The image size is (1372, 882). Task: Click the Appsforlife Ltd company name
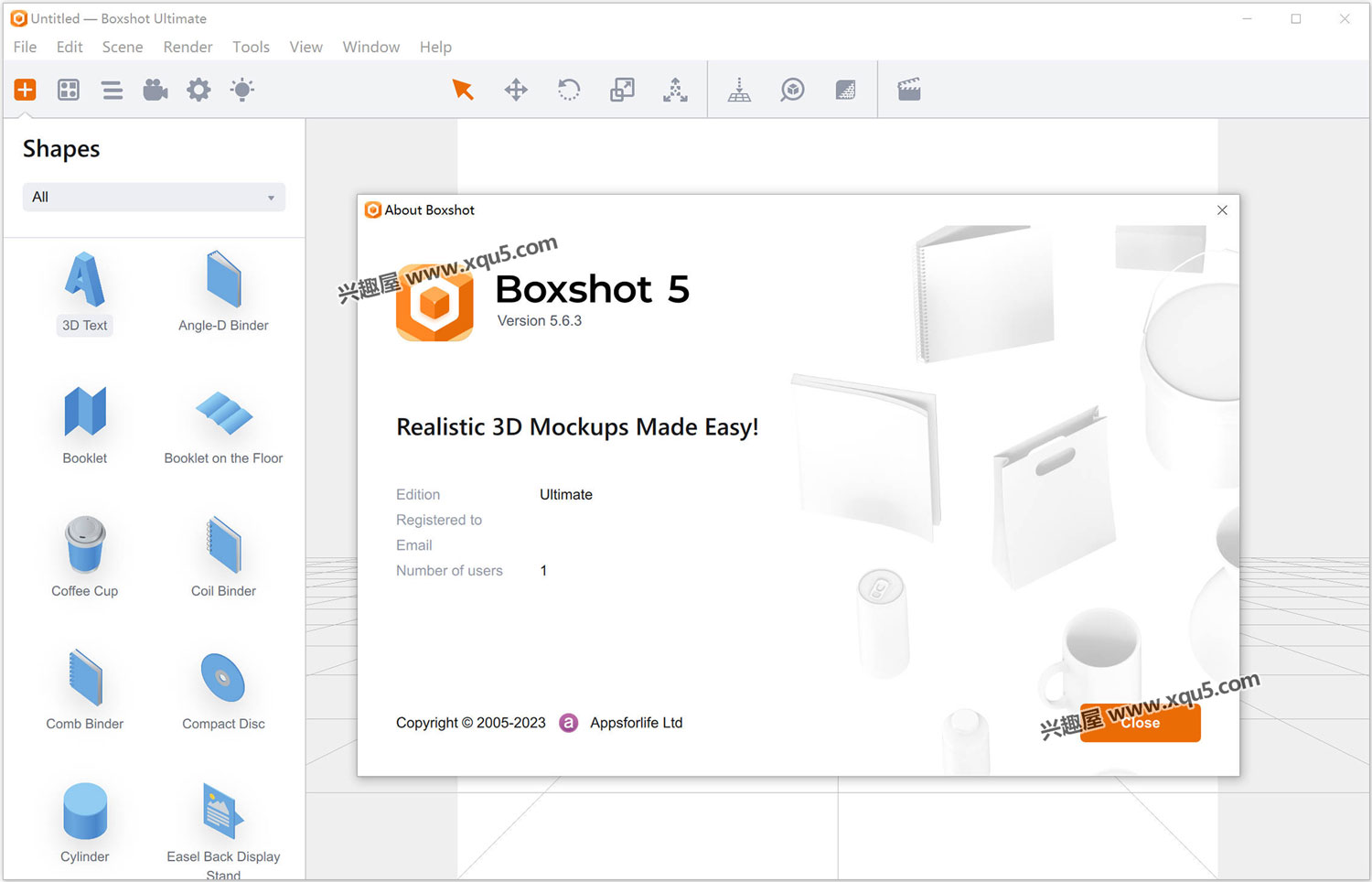637,723
